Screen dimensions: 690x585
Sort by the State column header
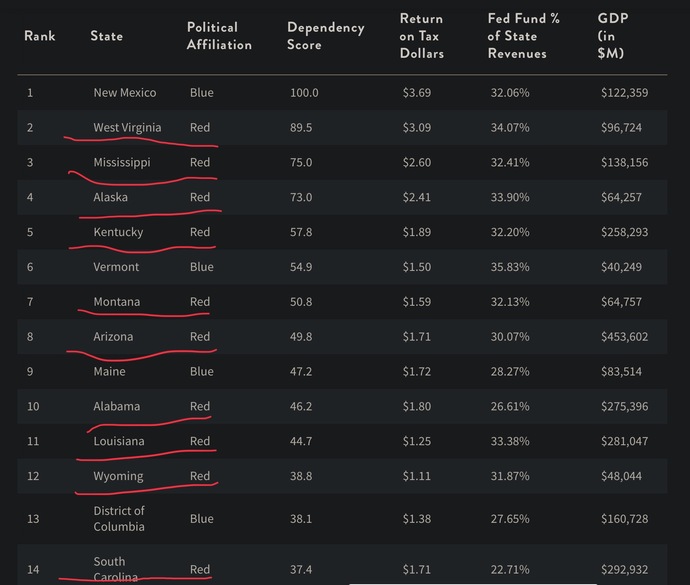coord(106,36)
